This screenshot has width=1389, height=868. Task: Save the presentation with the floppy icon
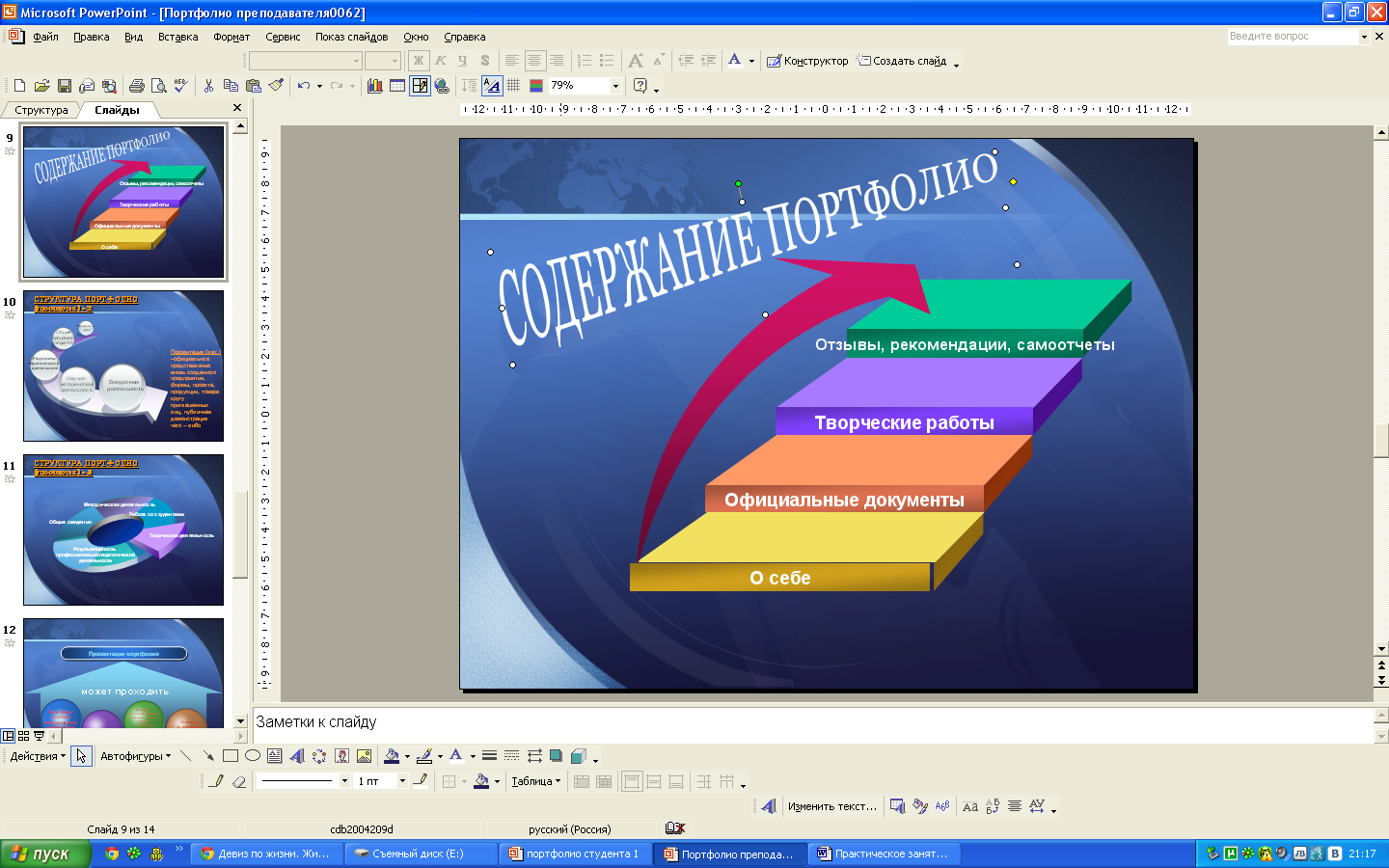pos(65,86)
